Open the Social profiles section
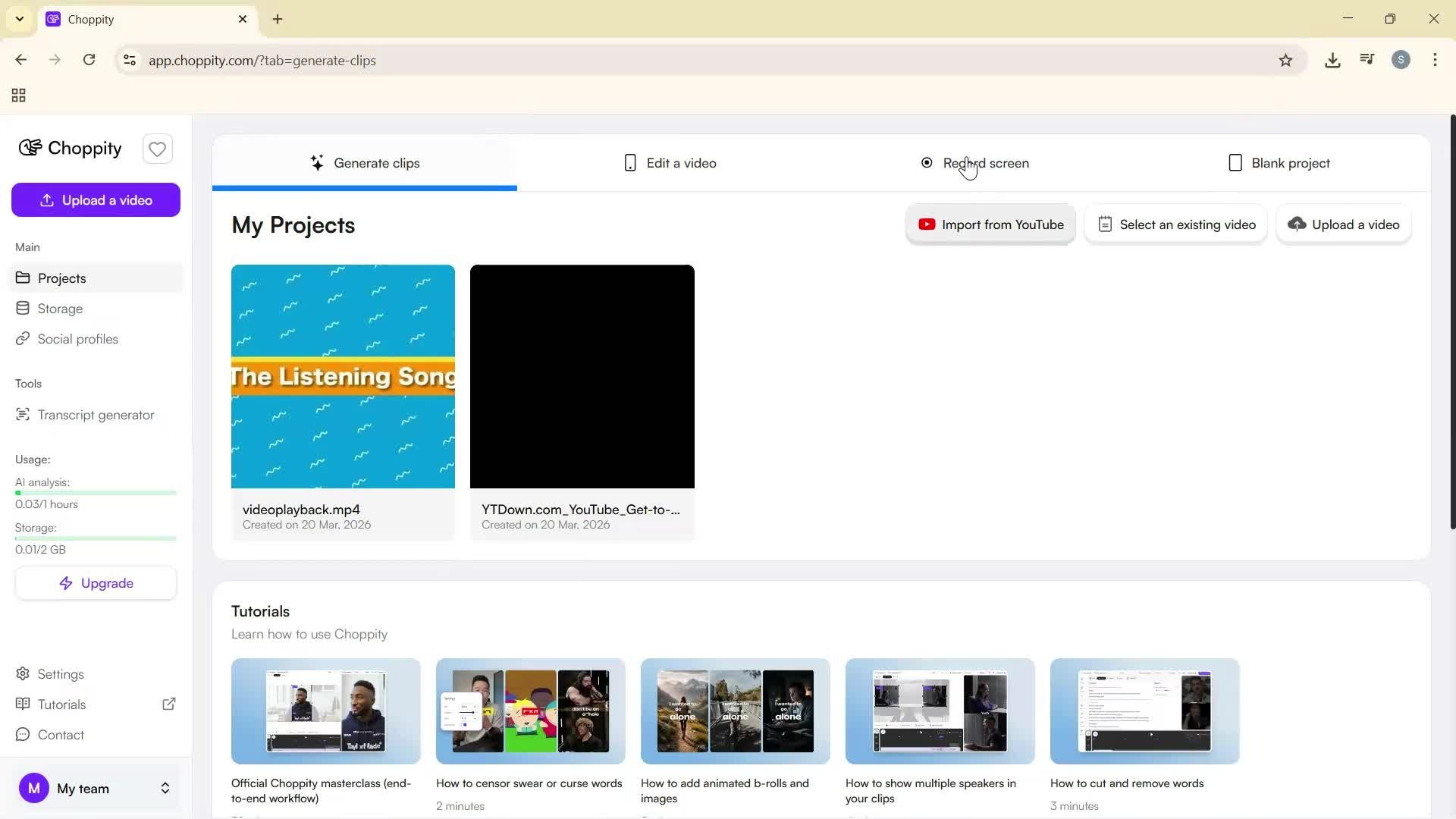The image size is (1456, 819). point(77,338)
